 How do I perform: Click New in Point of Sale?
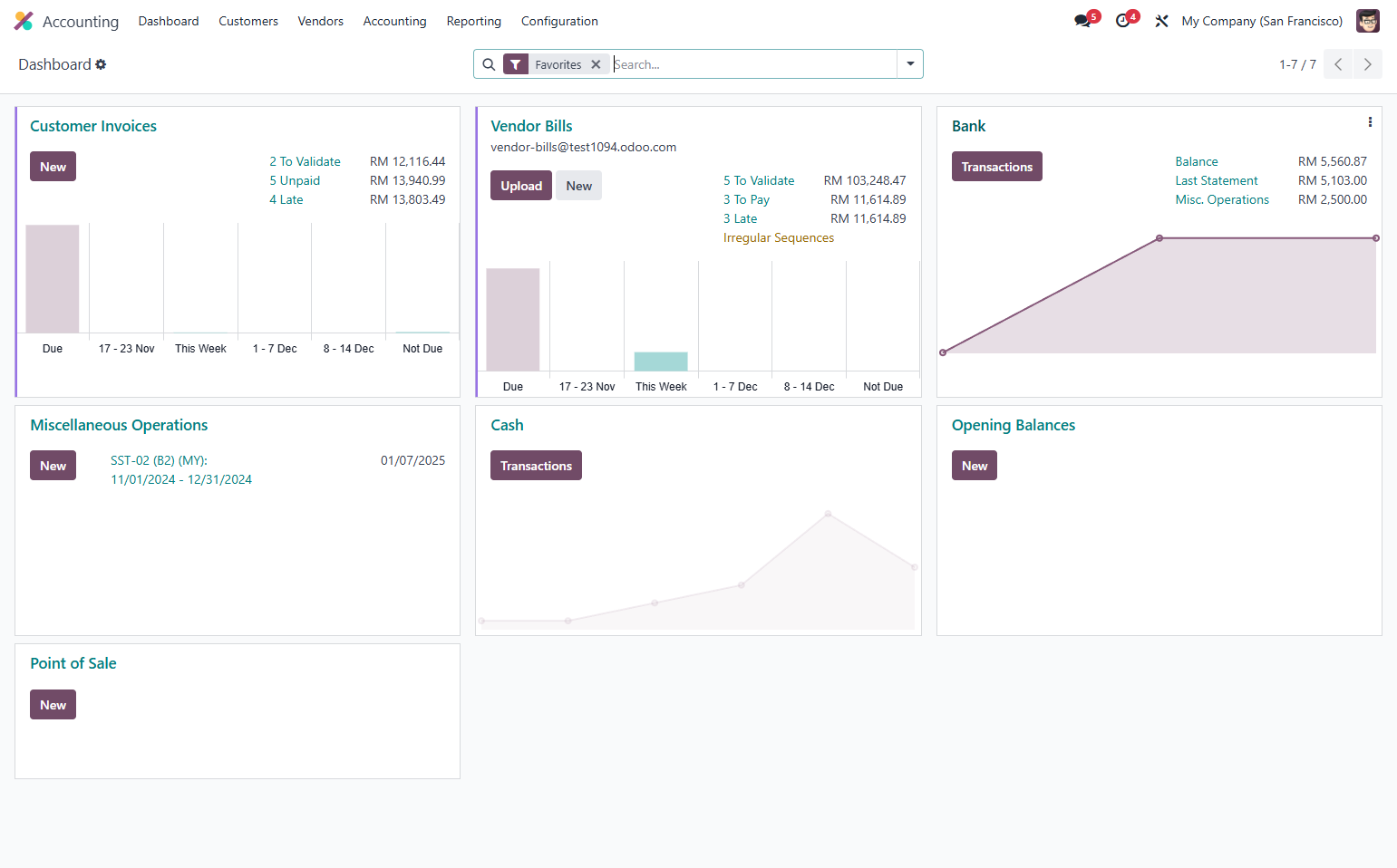pos(53,705)
